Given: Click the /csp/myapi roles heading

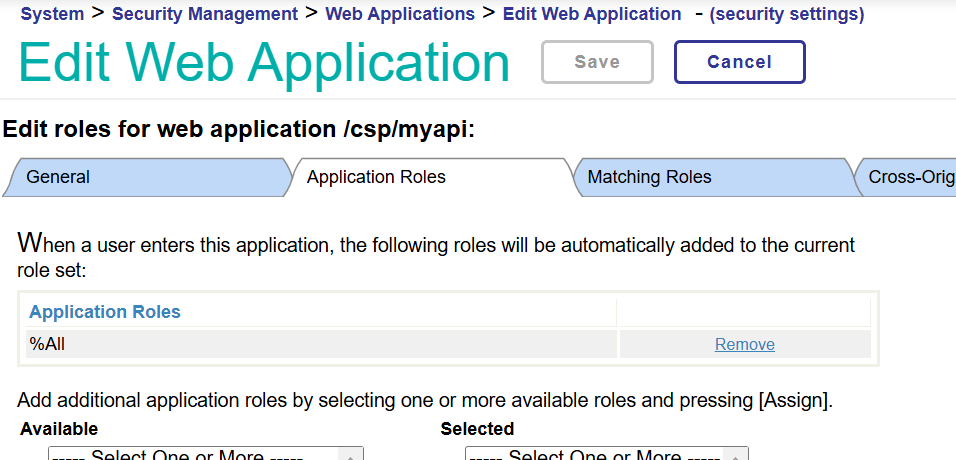Looking at the screenshot, I should 238,129.
